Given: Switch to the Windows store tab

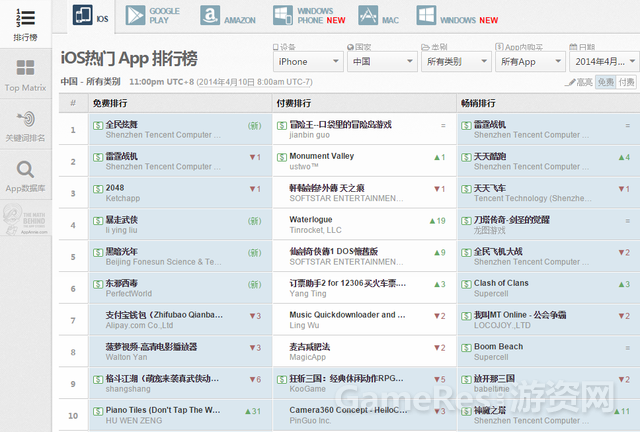Looking at the screenshot, I should pyautogui.click(x=457, y=16).
